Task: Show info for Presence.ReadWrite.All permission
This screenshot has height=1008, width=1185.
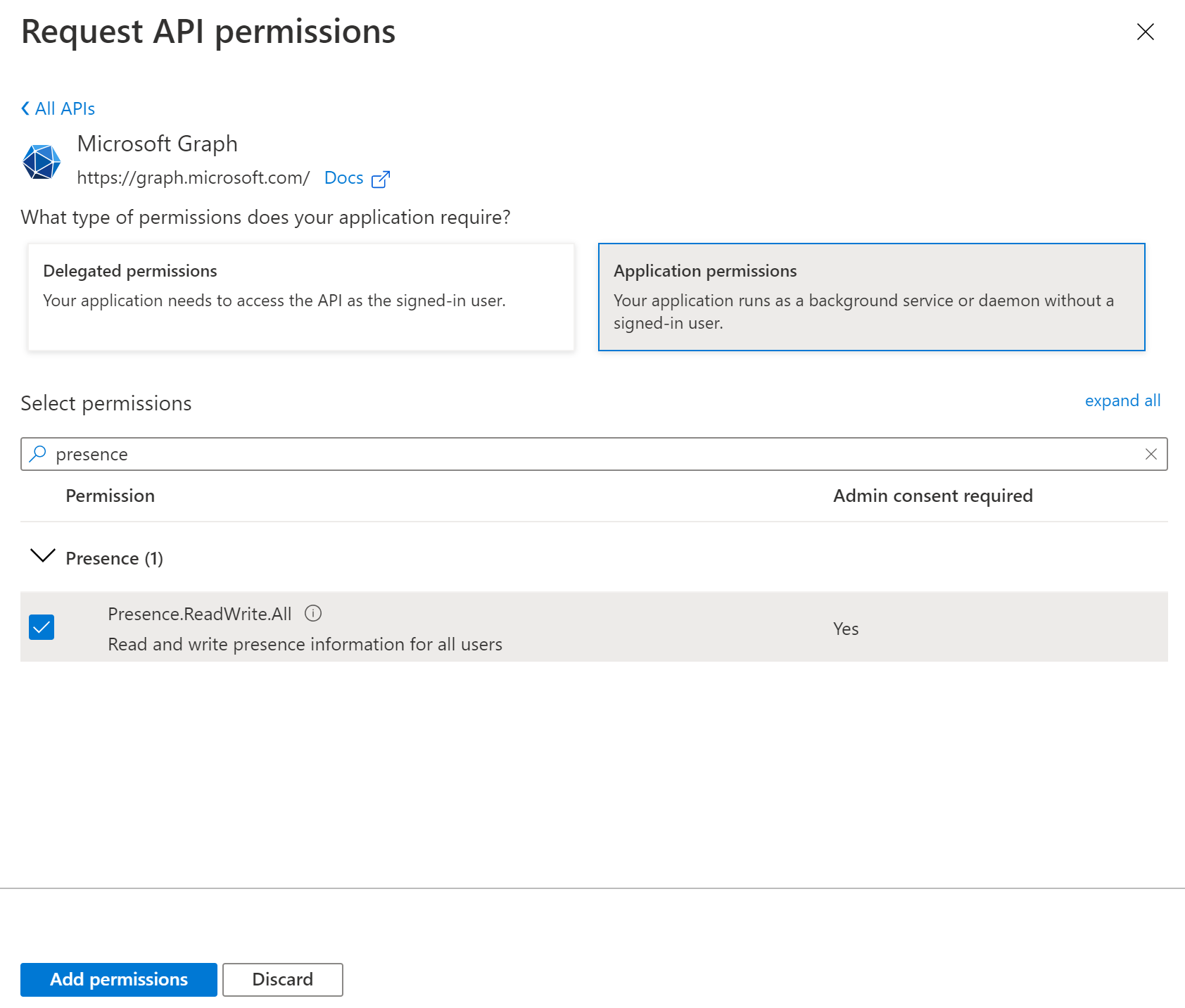Action: point(313,613)
